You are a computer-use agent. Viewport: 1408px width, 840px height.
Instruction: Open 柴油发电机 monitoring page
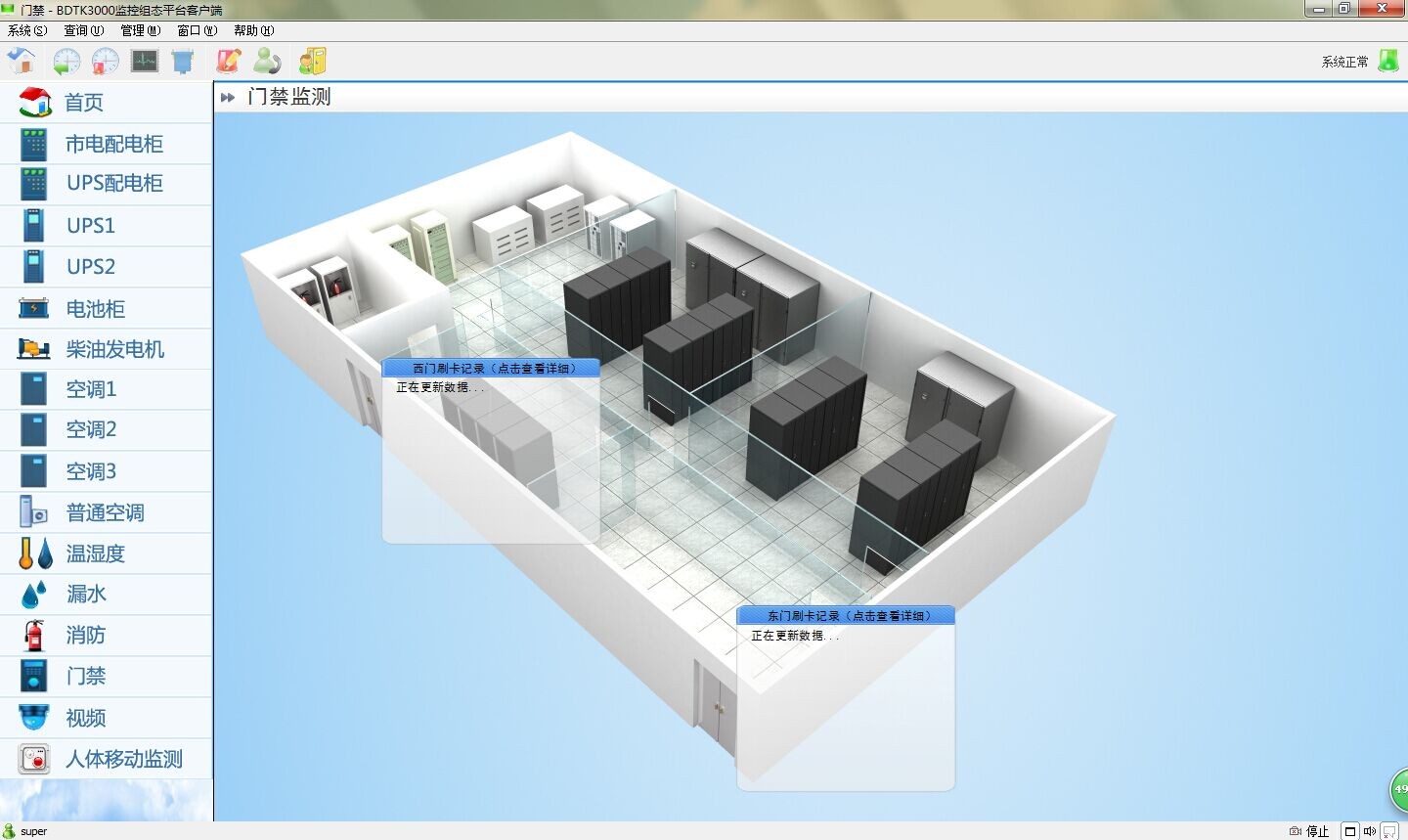pos(106,349)
